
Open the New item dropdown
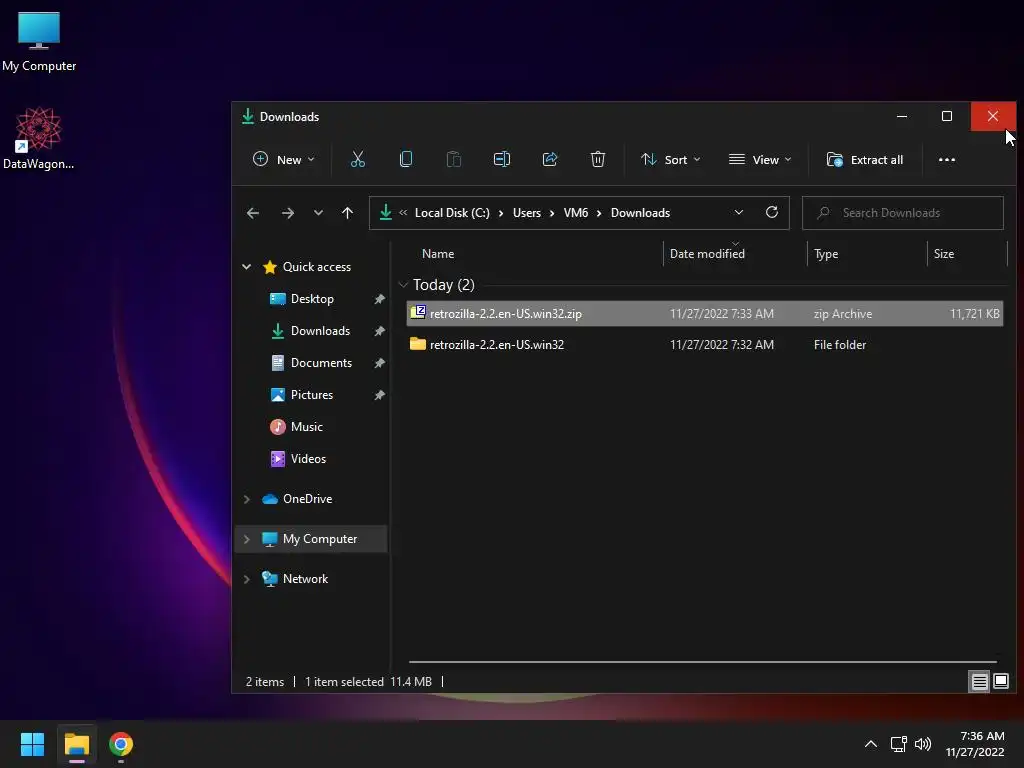283,159
